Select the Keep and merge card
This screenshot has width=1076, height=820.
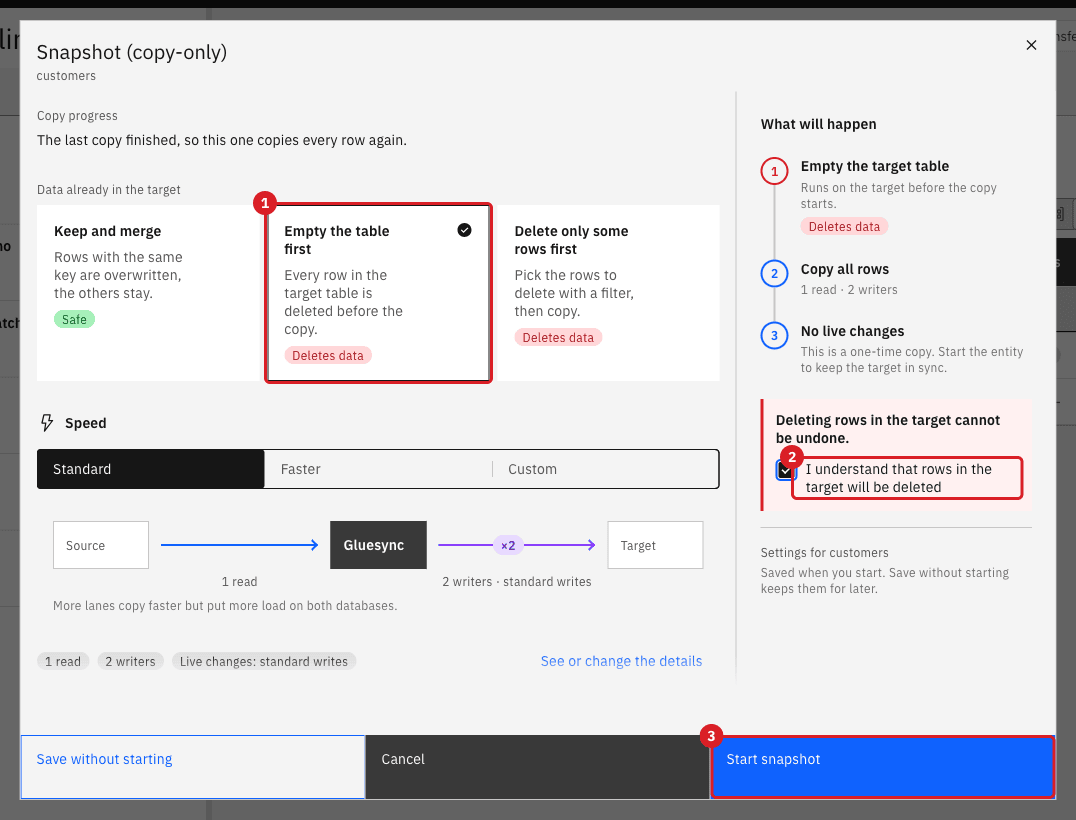coord(149,293)
